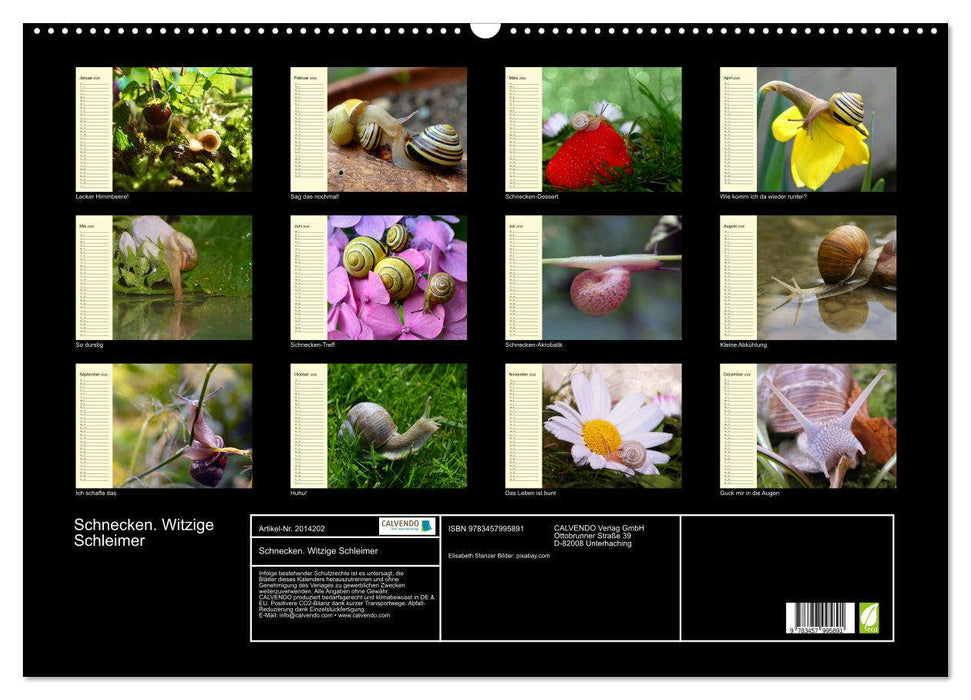Open the 'Ich schaffe das' September photo
This screenshot has height=700, width=971.
[182, 426]
